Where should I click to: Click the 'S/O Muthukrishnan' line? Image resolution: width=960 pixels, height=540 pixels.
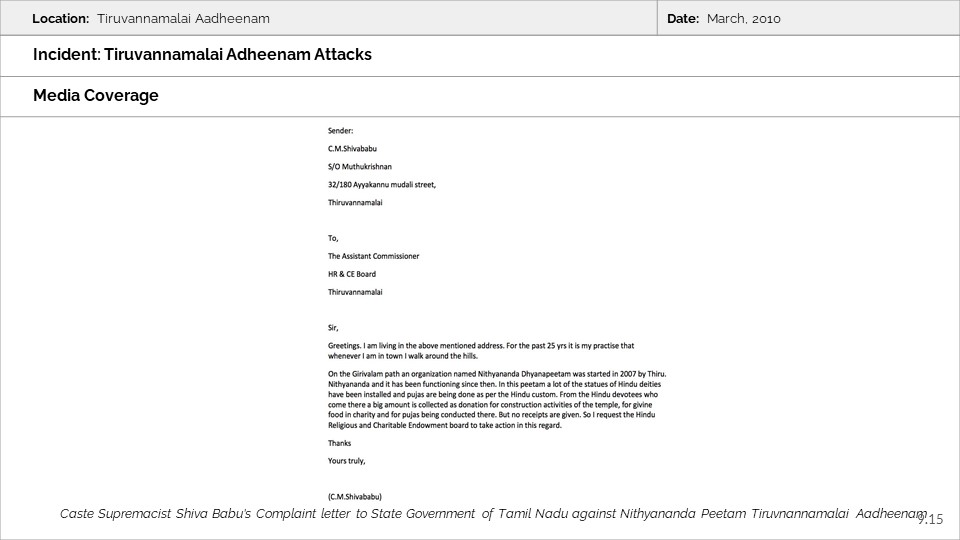tap(360, 166)
